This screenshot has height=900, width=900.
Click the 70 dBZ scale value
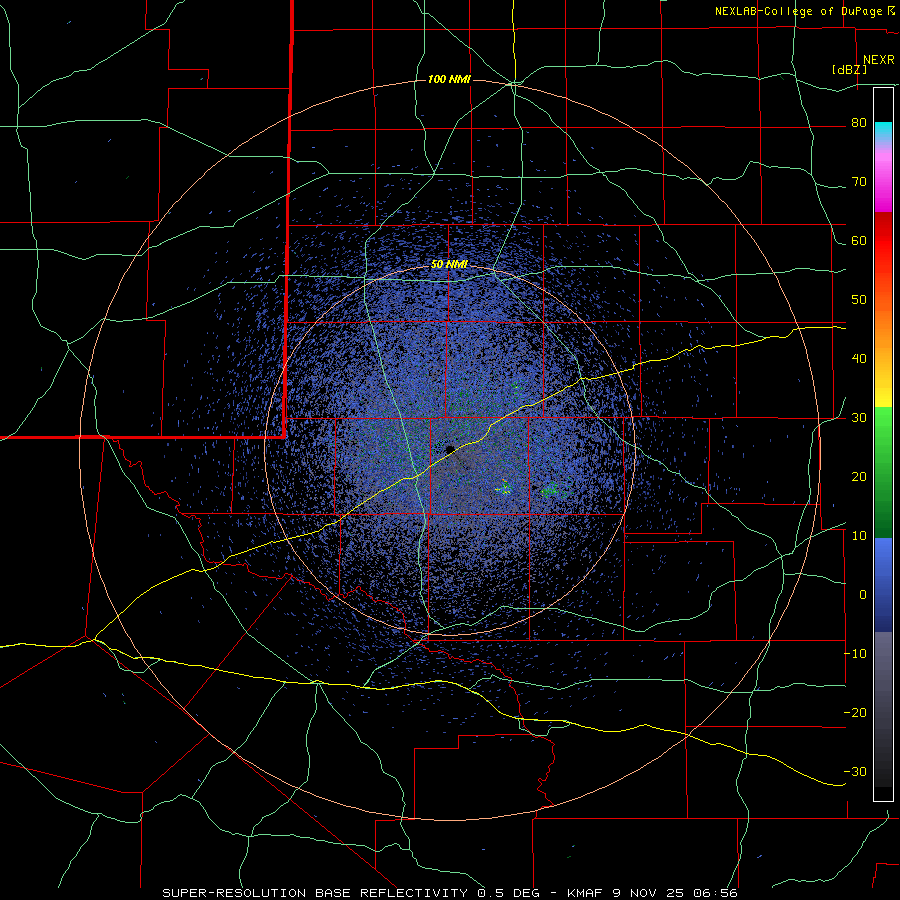point(859,182)
